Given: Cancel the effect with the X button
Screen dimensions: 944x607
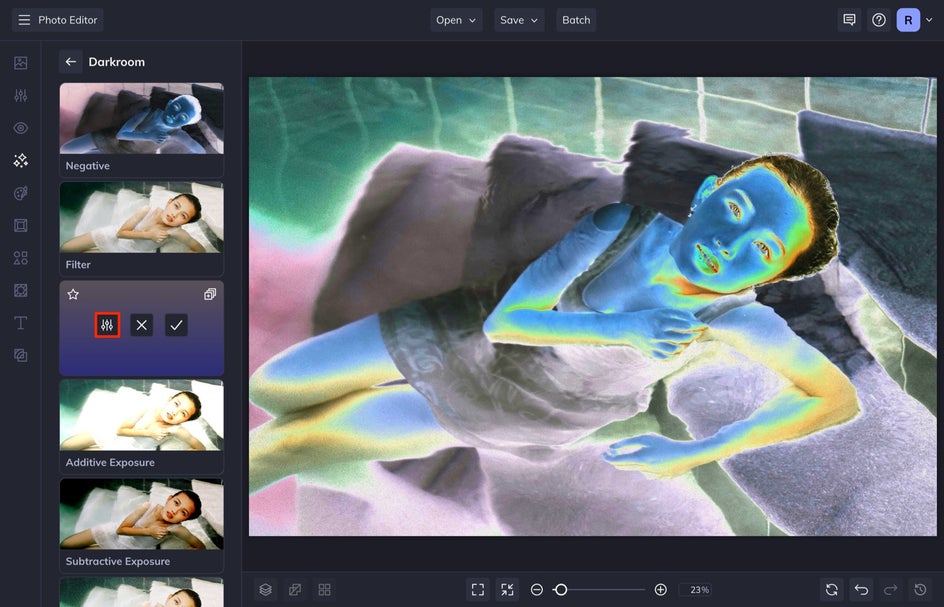Looking at the screenshot, I should click(141, 325).
